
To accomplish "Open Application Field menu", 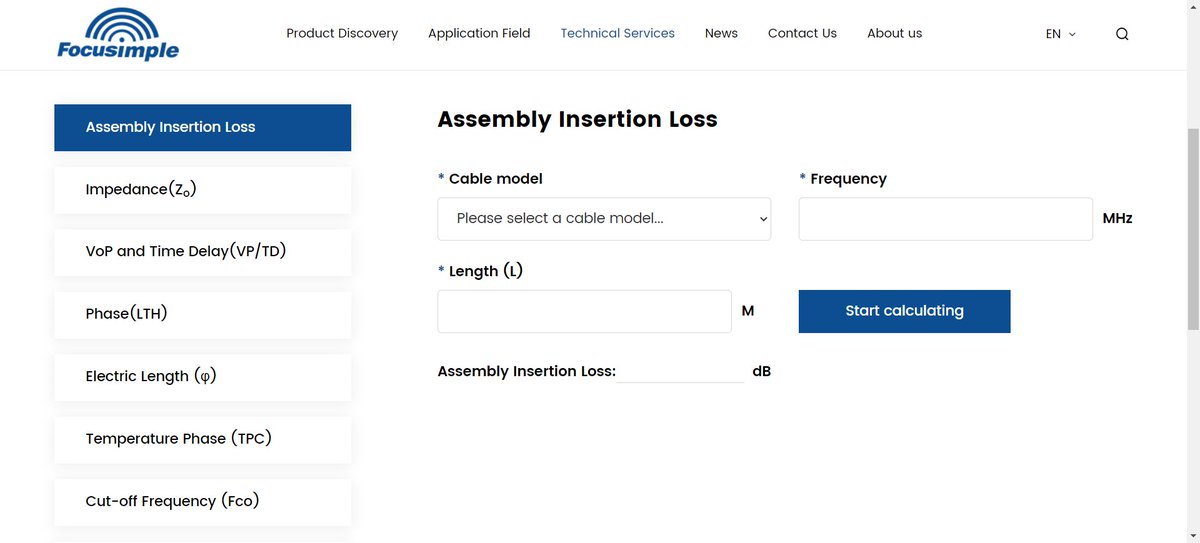I will [479, 33].
